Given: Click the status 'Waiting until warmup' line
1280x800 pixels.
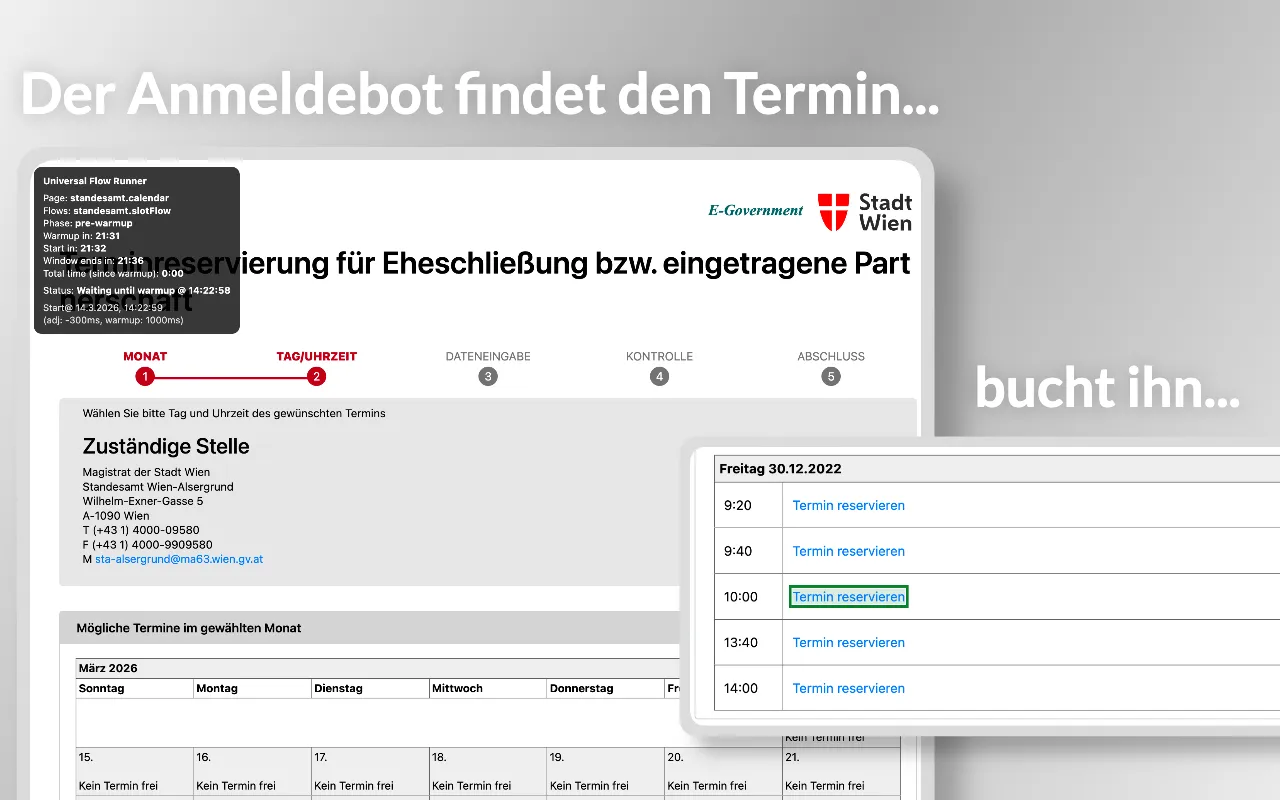Looking at the screenshot, I should coord(137,290).
